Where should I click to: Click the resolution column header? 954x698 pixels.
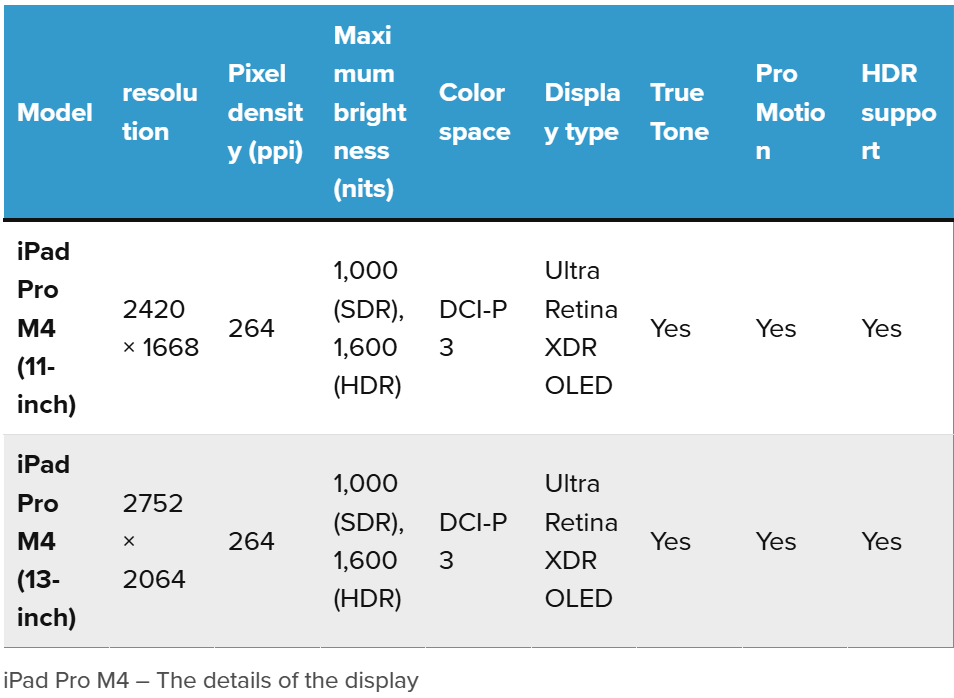pos(160,112)
